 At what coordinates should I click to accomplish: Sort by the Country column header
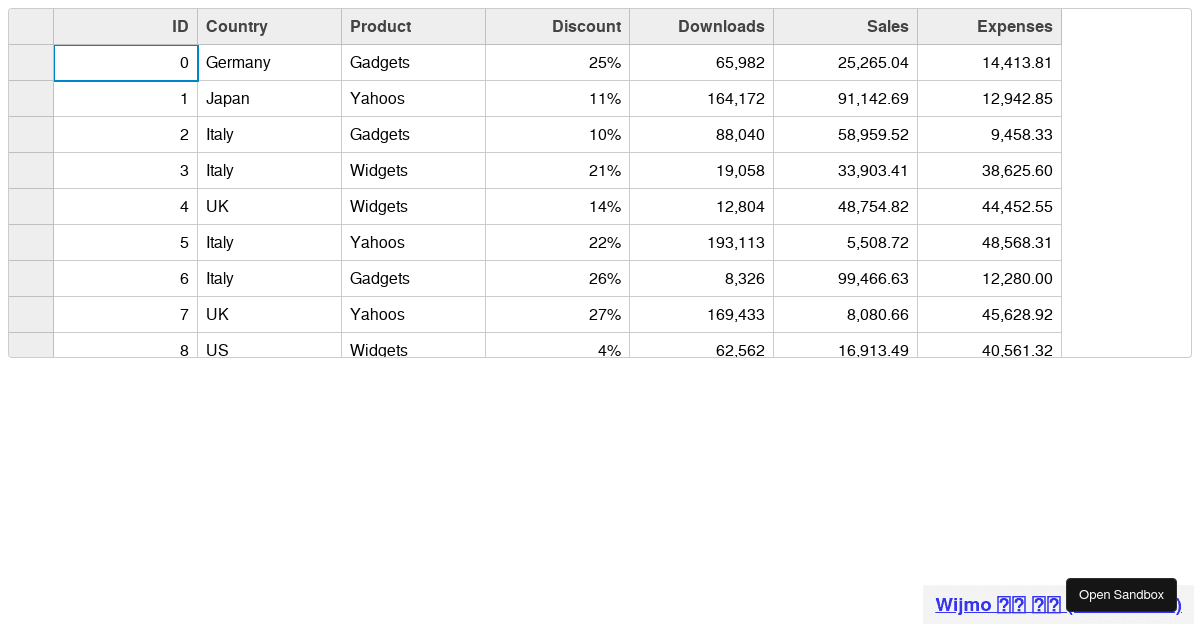tap(269, 27)
